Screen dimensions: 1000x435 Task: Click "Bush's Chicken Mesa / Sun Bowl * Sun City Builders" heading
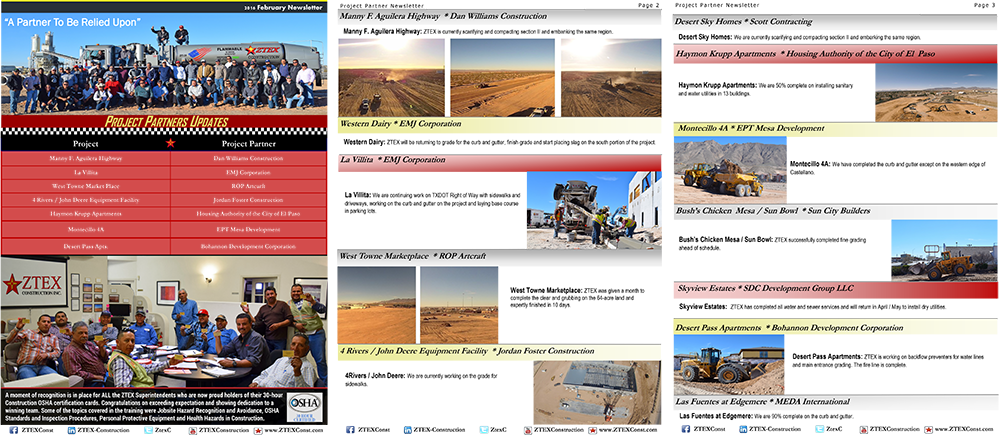pos(774,210)
